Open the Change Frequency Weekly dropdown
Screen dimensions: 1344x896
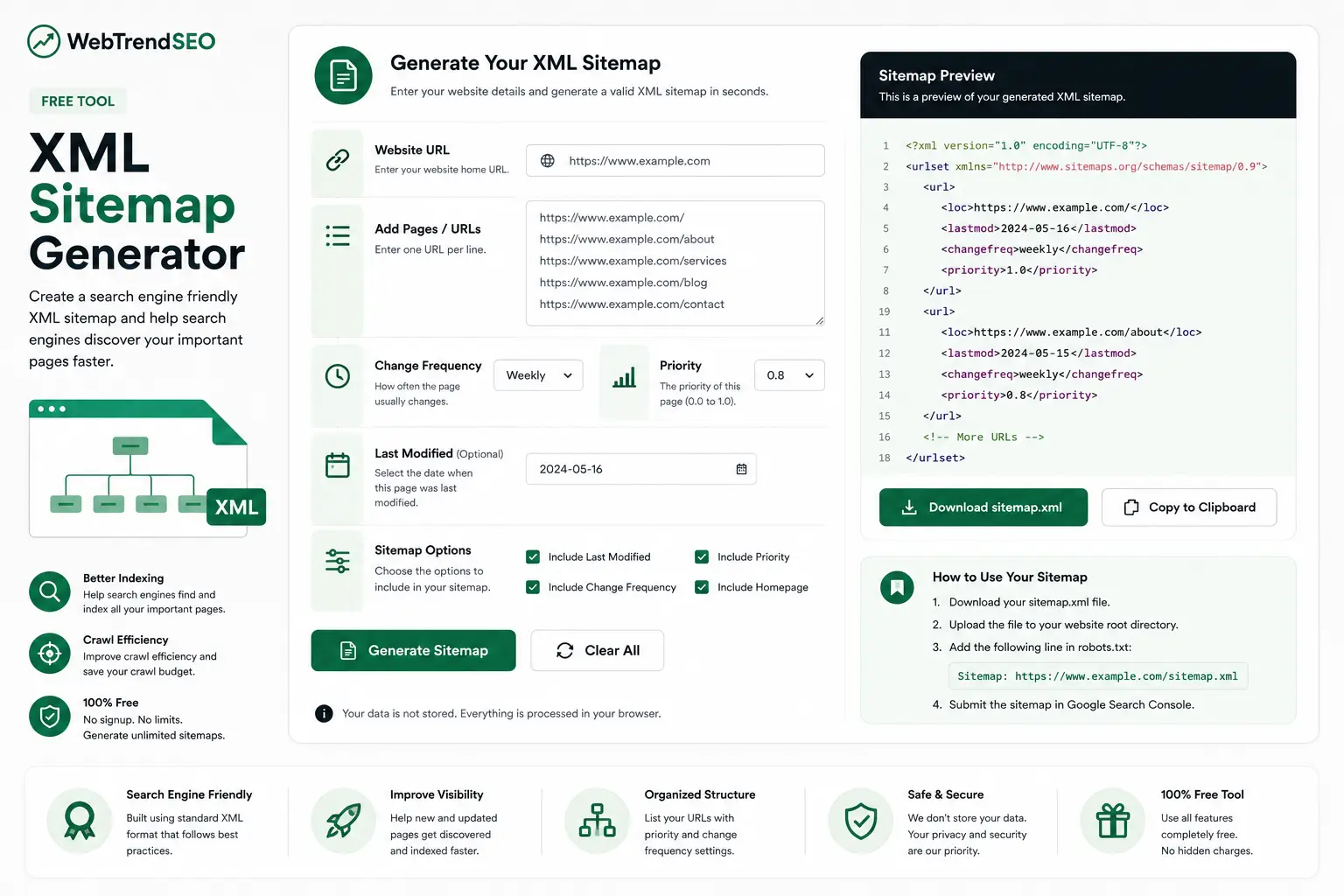[x=539, y=375]
